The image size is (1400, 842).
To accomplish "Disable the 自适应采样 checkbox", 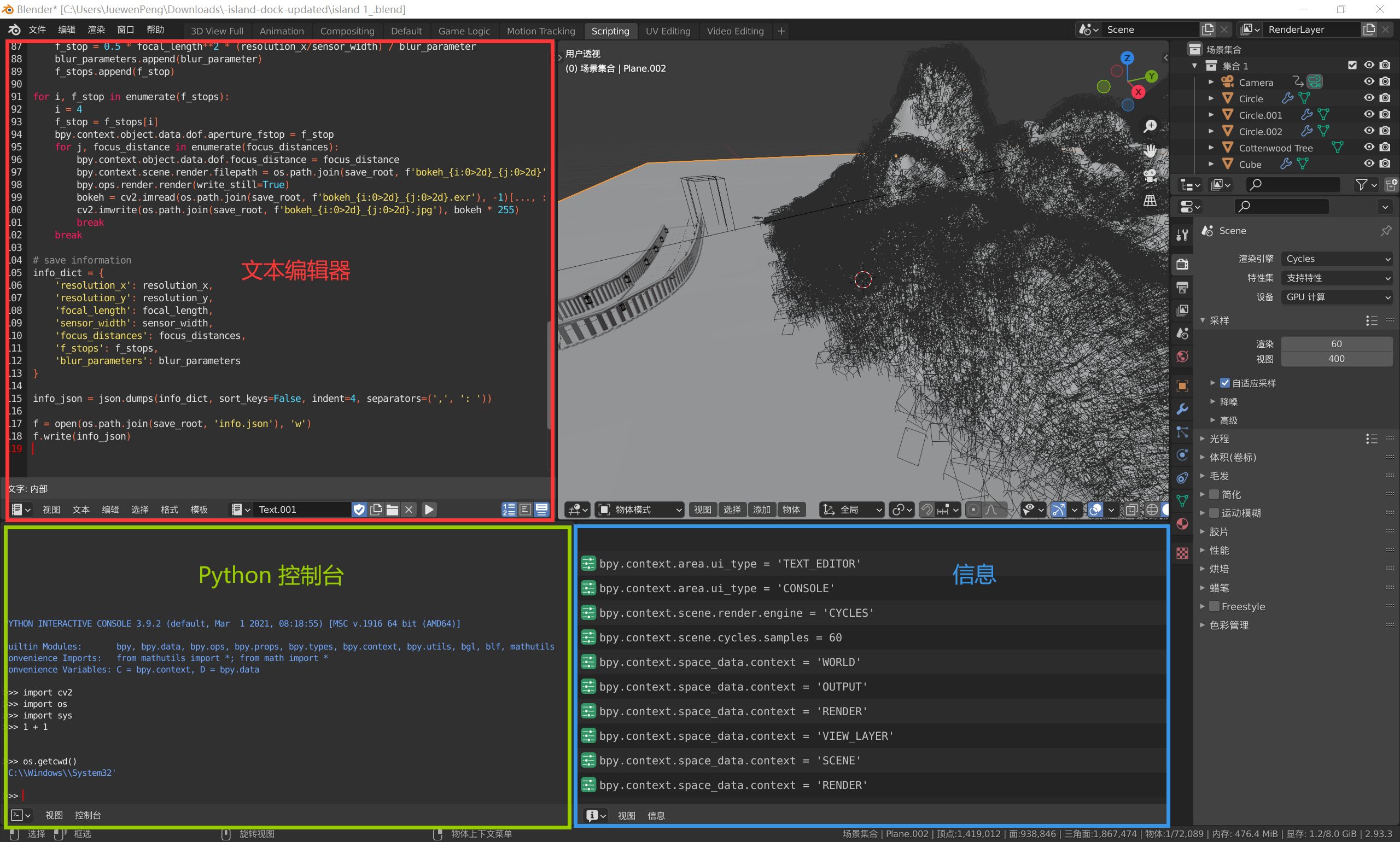I will coord(1224,383).
